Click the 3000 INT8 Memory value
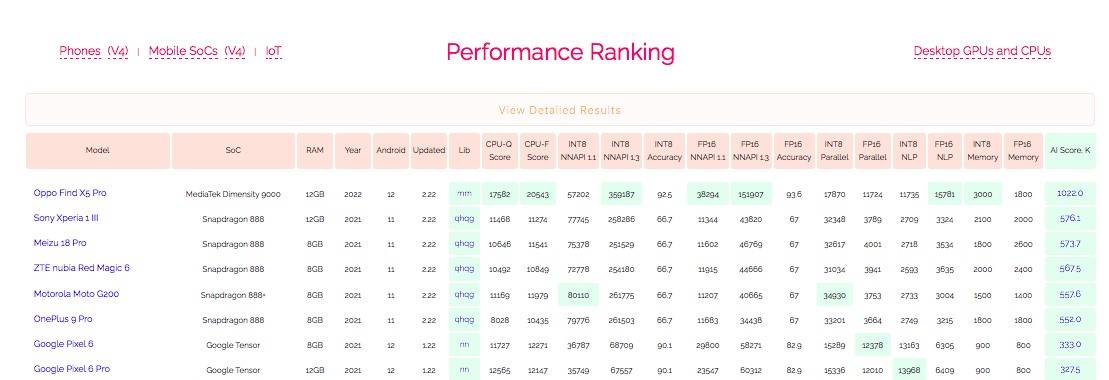Screen dimensions: 1109x380 982,193
